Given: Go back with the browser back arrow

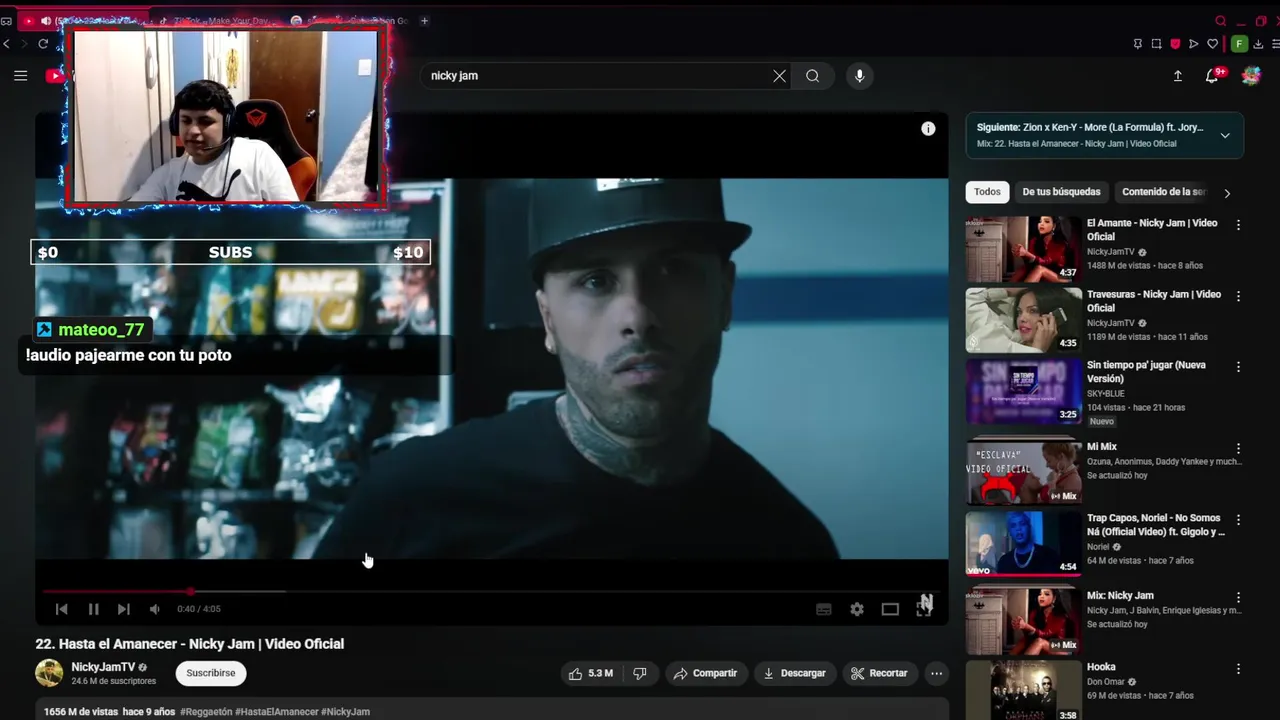Looking at the screenshot, I should [7, 44].
